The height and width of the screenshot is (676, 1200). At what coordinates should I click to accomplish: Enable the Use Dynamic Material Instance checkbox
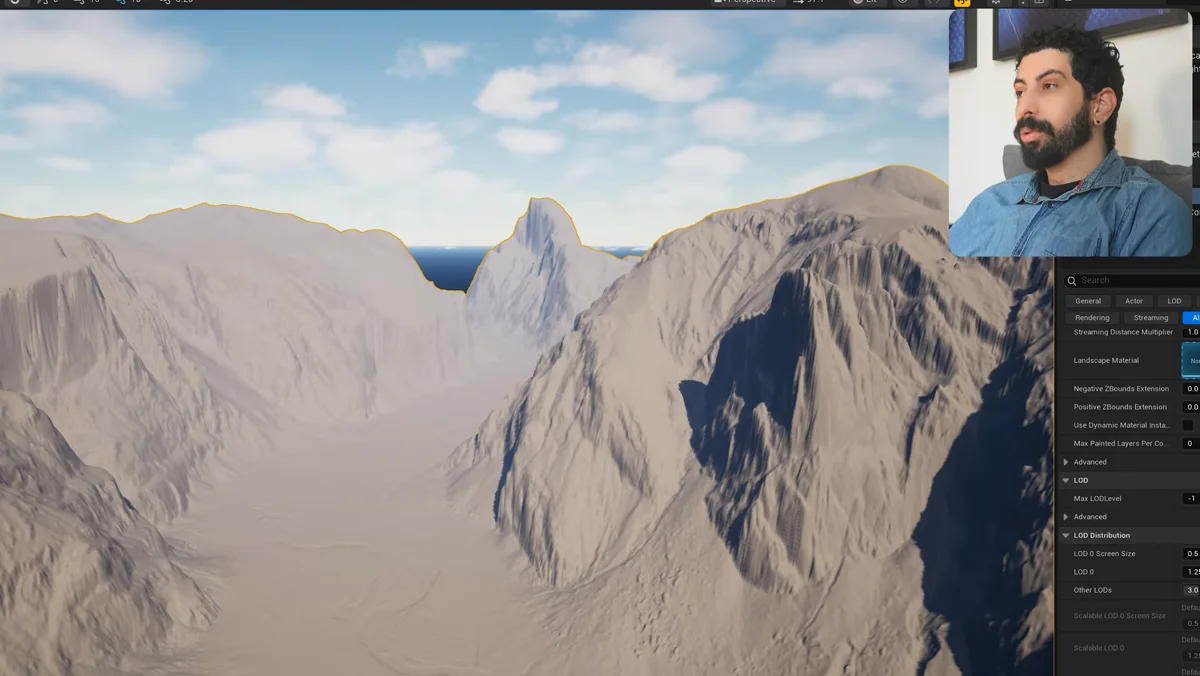tap(1188, 425)
